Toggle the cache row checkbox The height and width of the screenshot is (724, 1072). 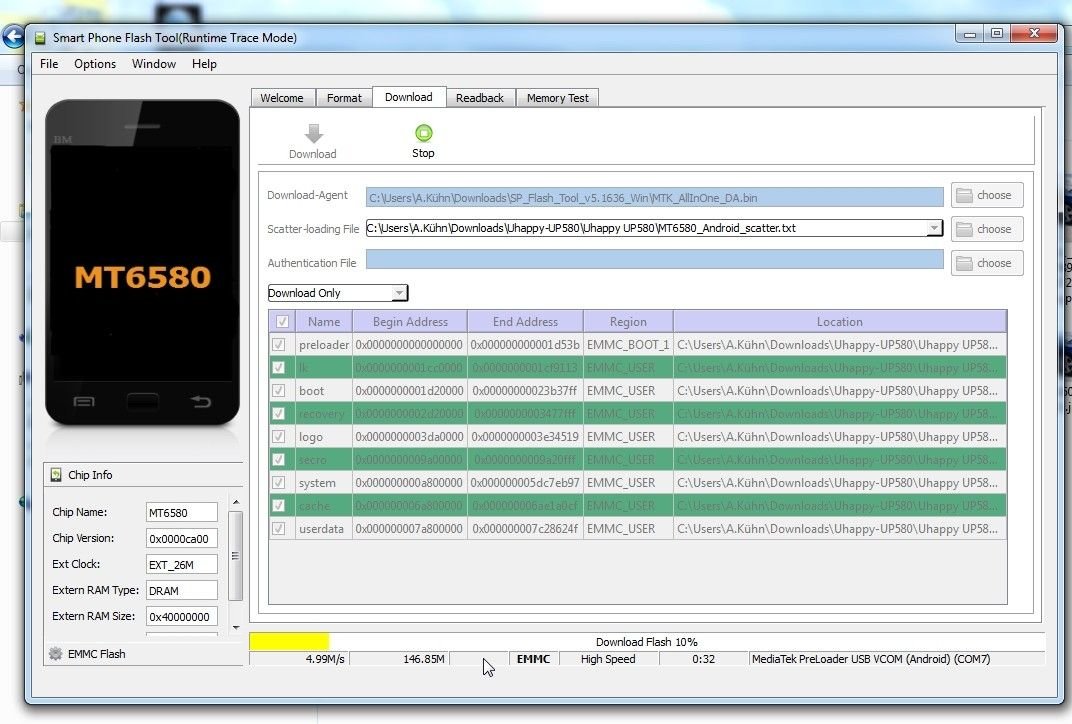pos(278,505)
